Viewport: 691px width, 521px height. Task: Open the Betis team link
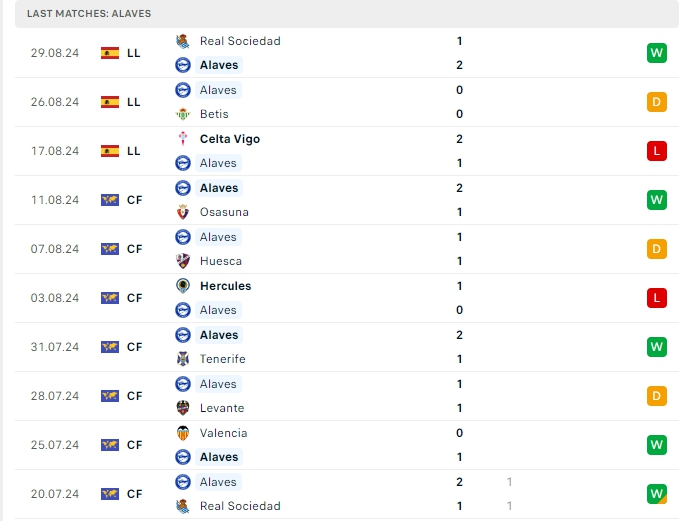(x=214, y=114)
